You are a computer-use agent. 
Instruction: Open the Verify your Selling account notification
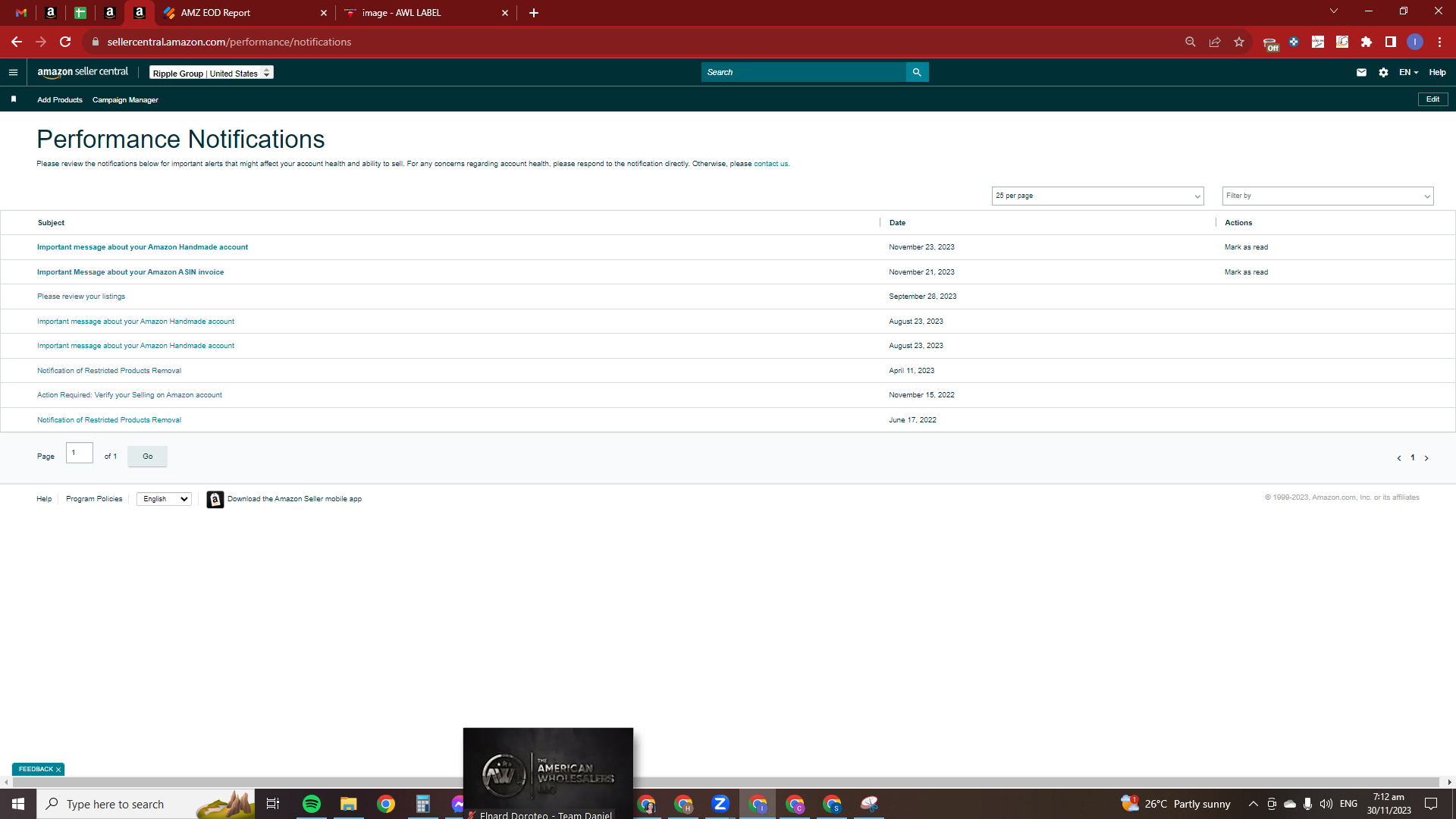coord(130,395)
